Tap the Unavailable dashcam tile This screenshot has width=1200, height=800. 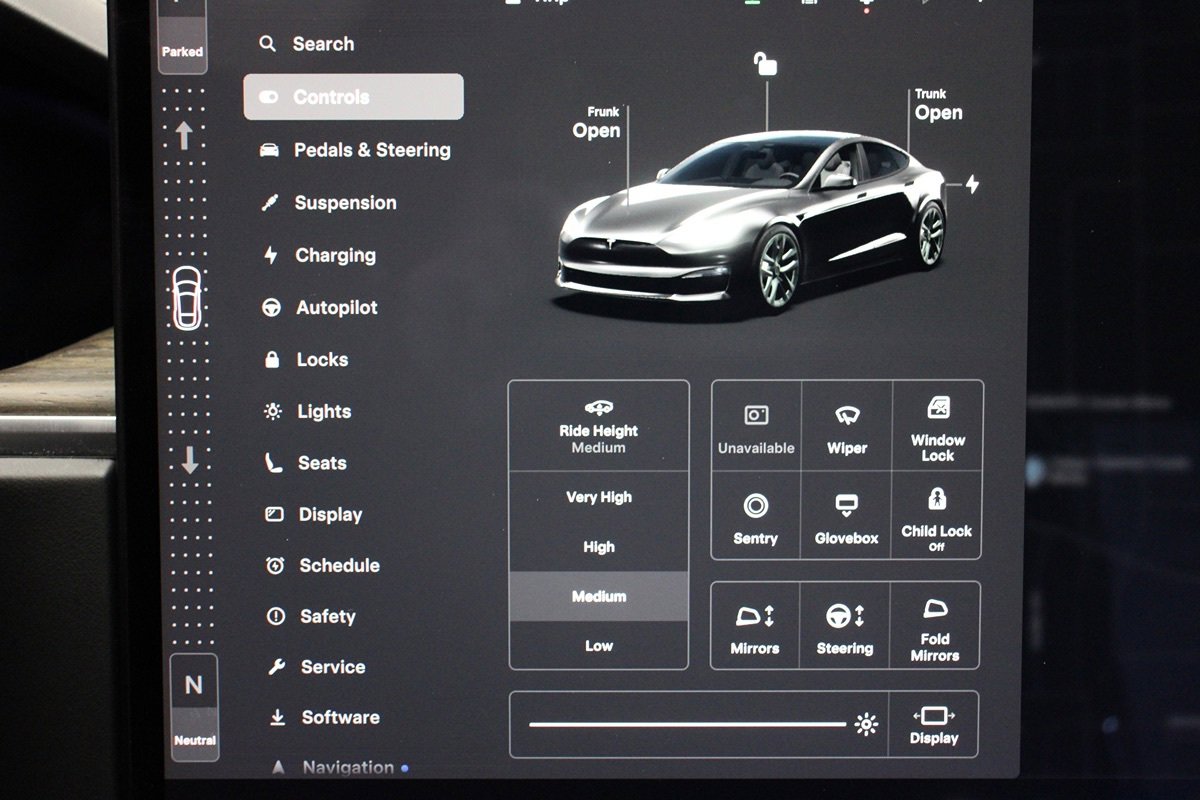point(756,428)
